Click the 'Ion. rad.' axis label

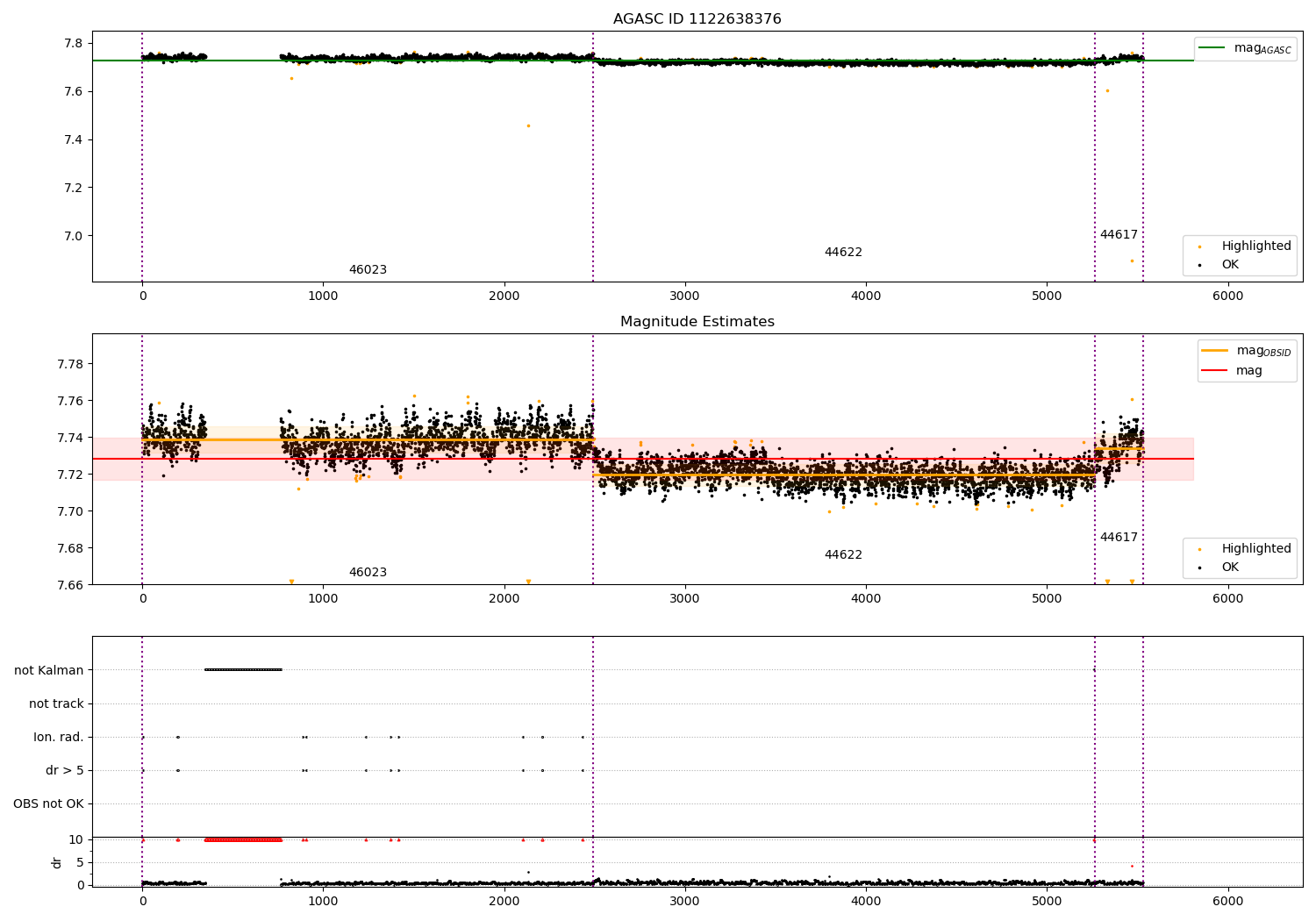click(59, 737)
